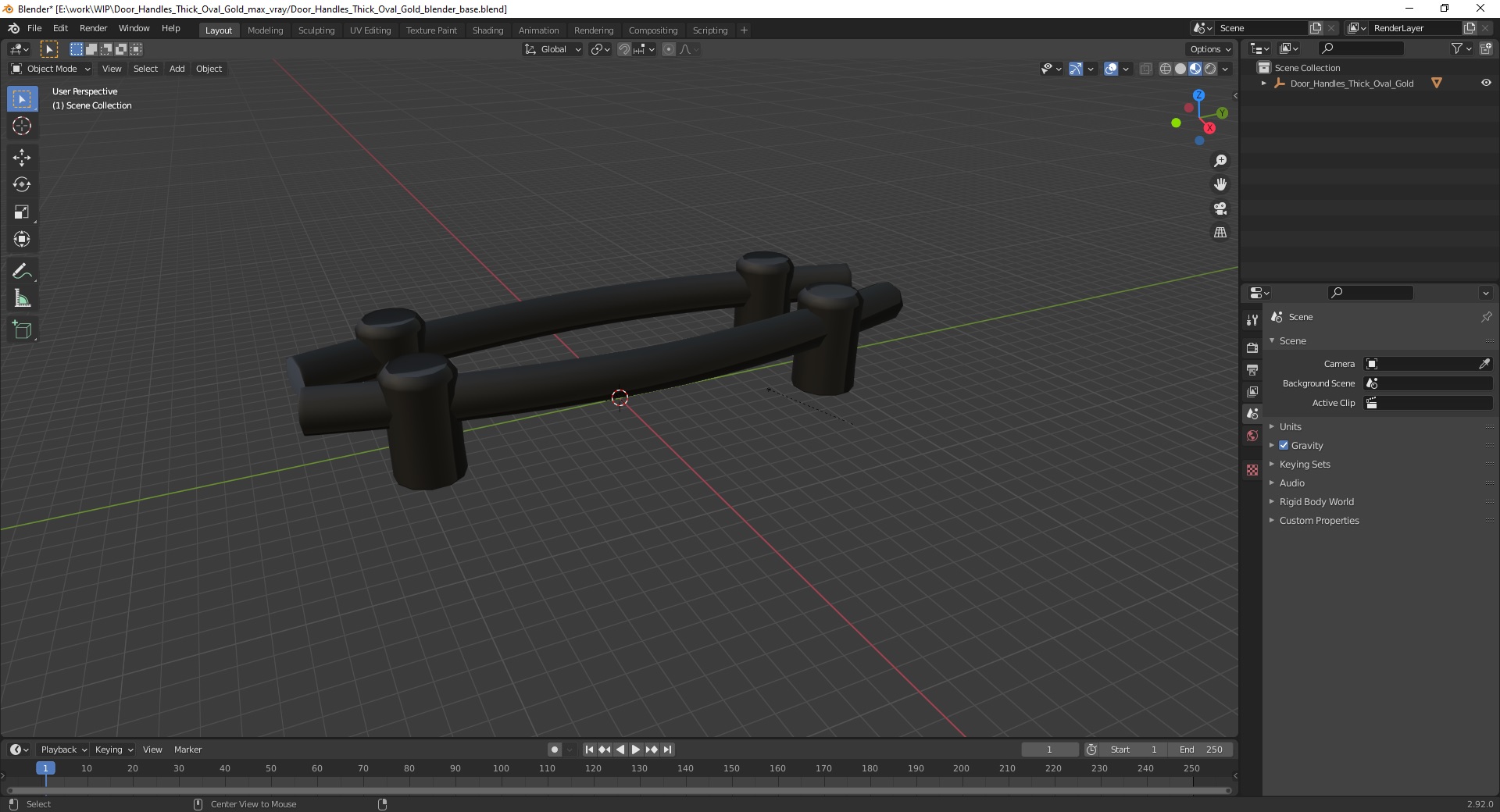
Task: Open the Texture properties tab
Action: (x=1252, y=470)
